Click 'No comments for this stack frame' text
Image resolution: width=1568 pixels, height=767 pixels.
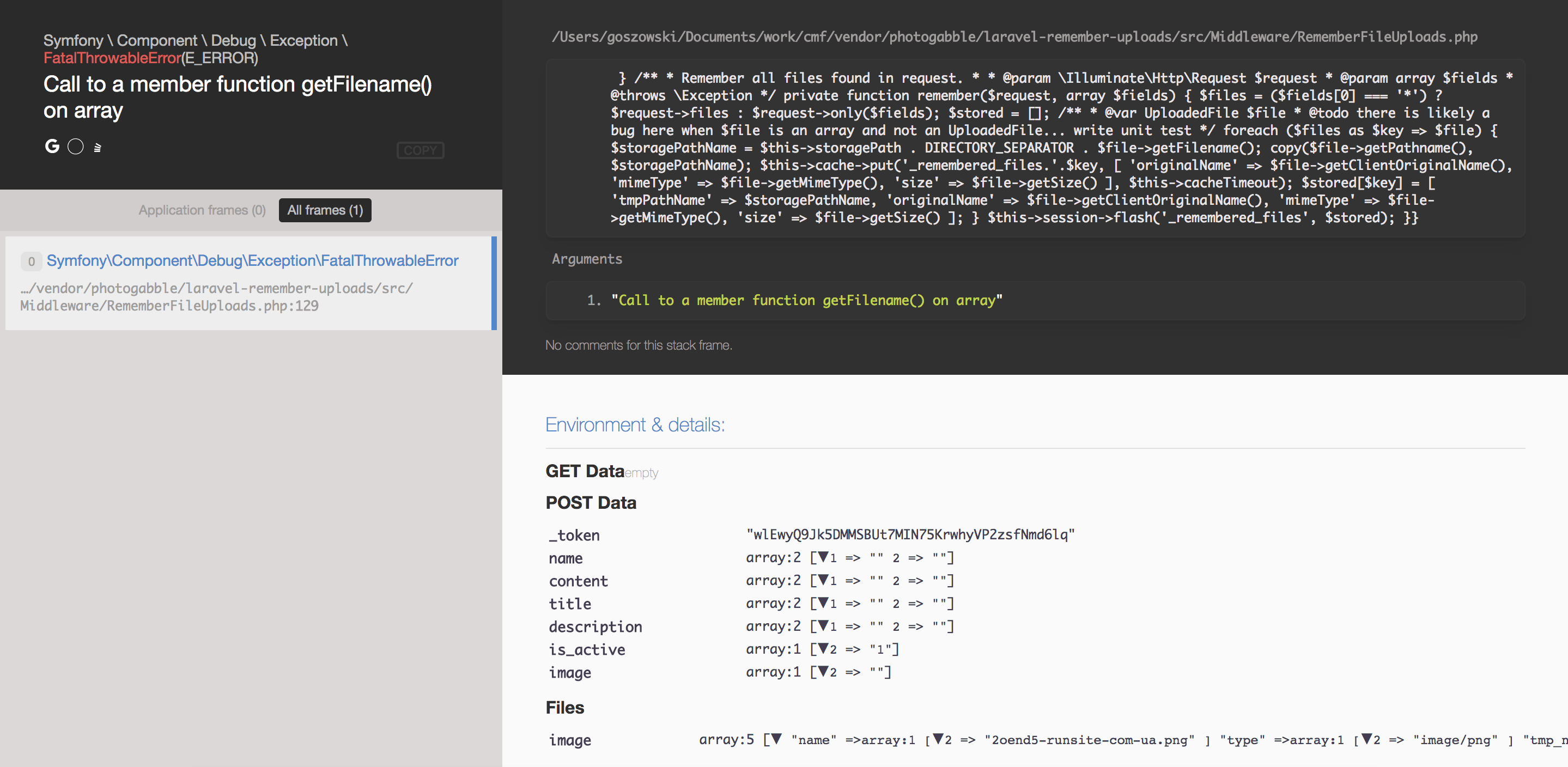(x=639, y=345)
